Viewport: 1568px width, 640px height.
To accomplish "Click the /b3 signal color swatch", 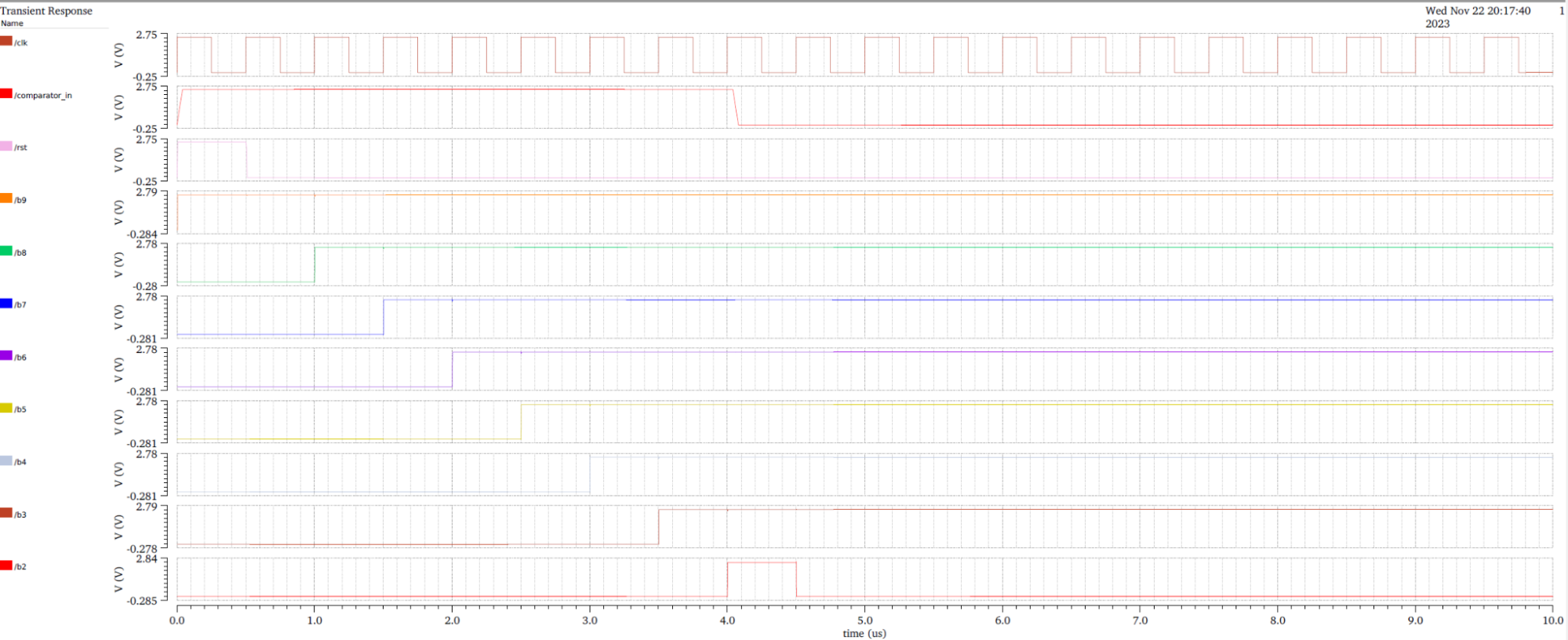I will click(6, 514).
